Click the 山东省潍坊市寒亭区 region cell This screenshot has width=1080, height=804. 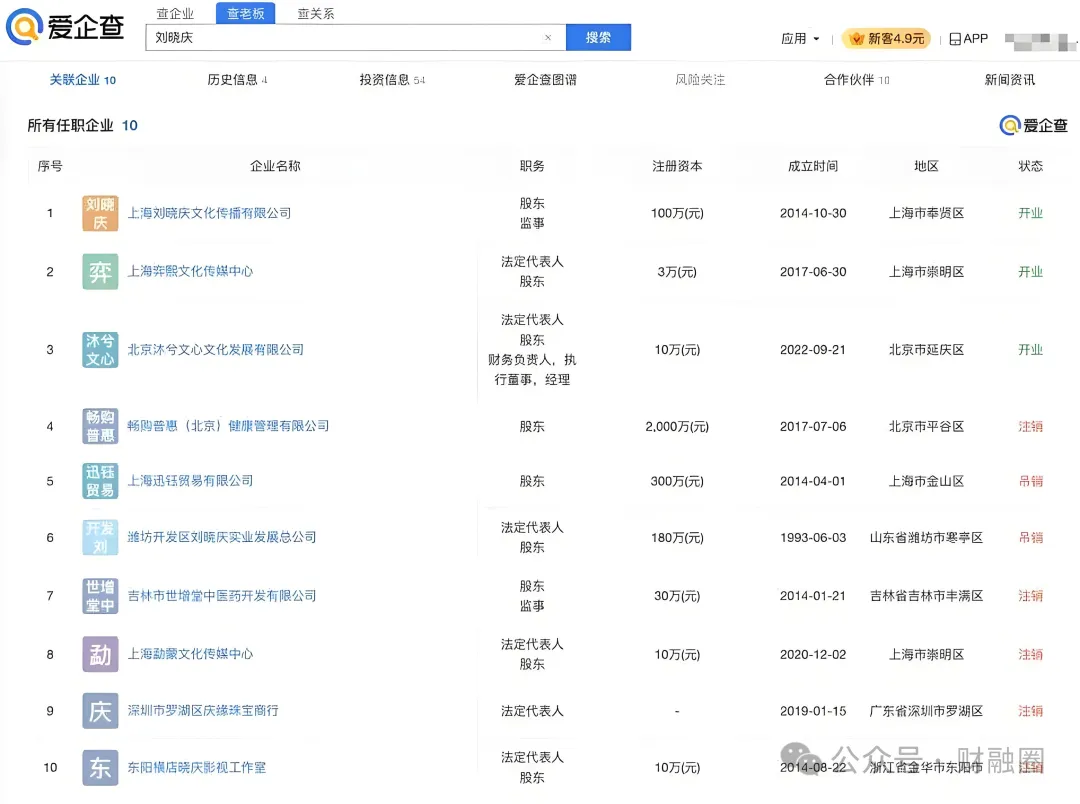click(x=926, y=537)
